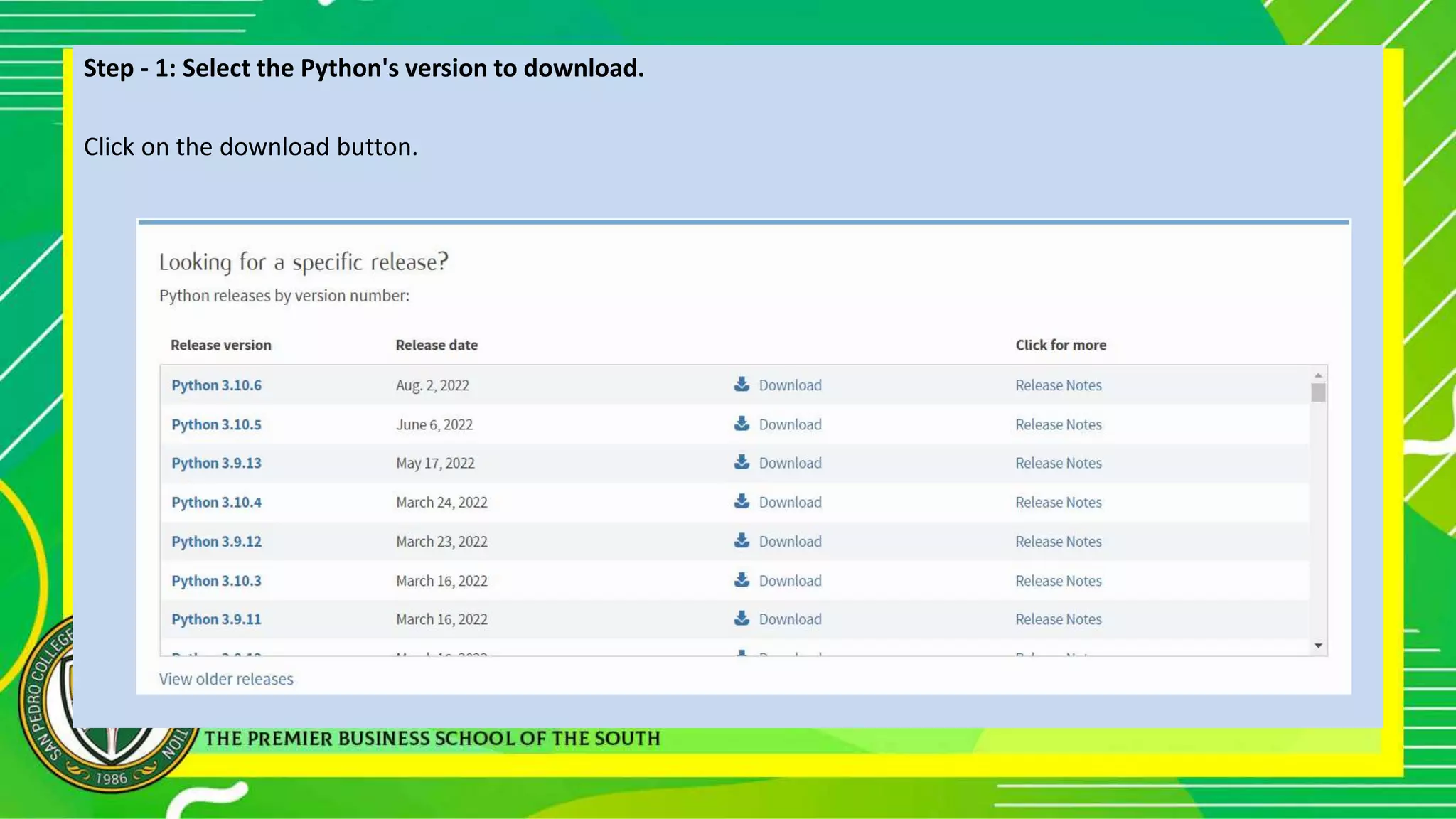
Task: Open Release Notes for Python 3.10.4
Action: (1058, 502)
